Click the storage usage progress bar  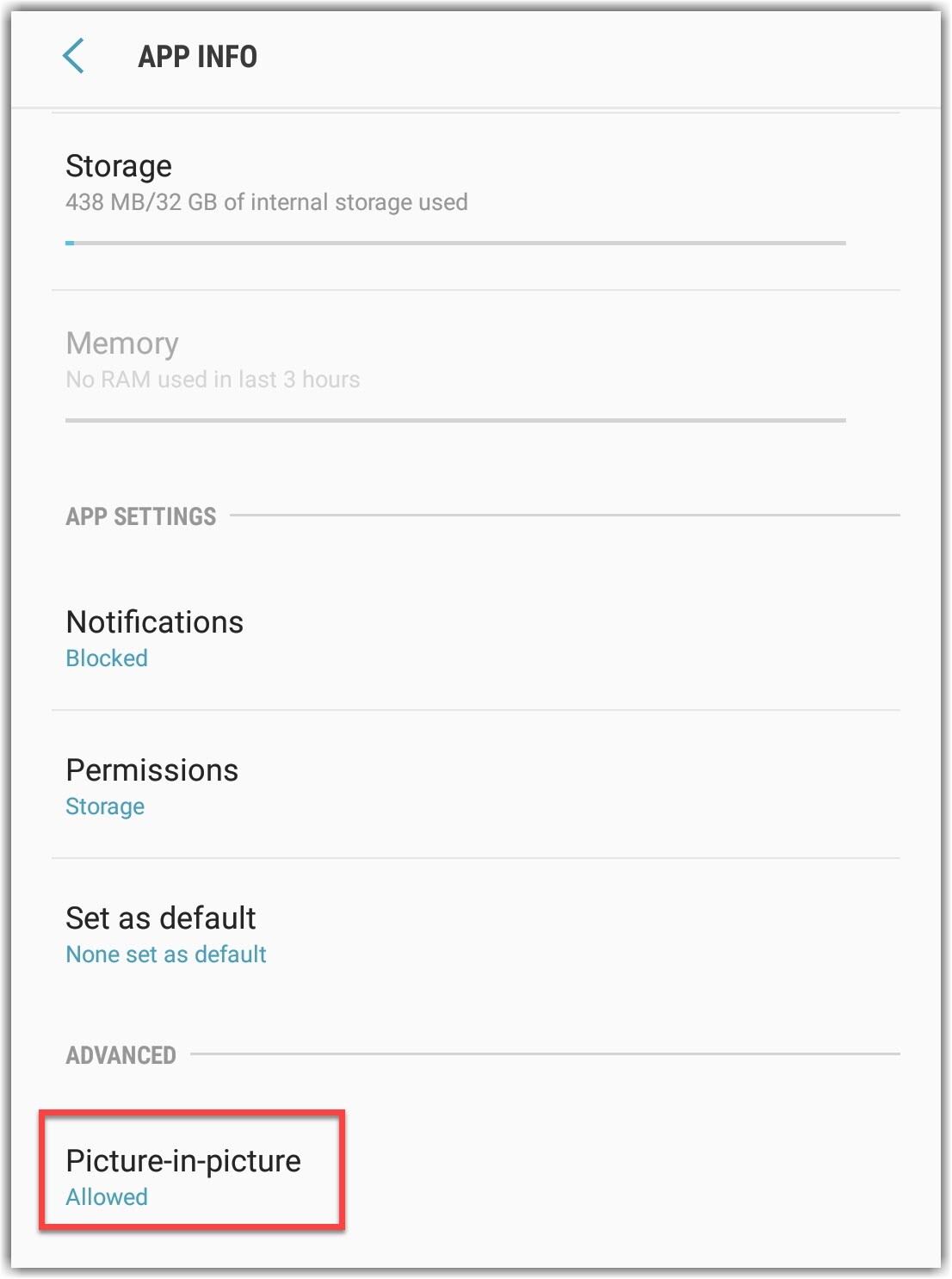tap(456, 244)
